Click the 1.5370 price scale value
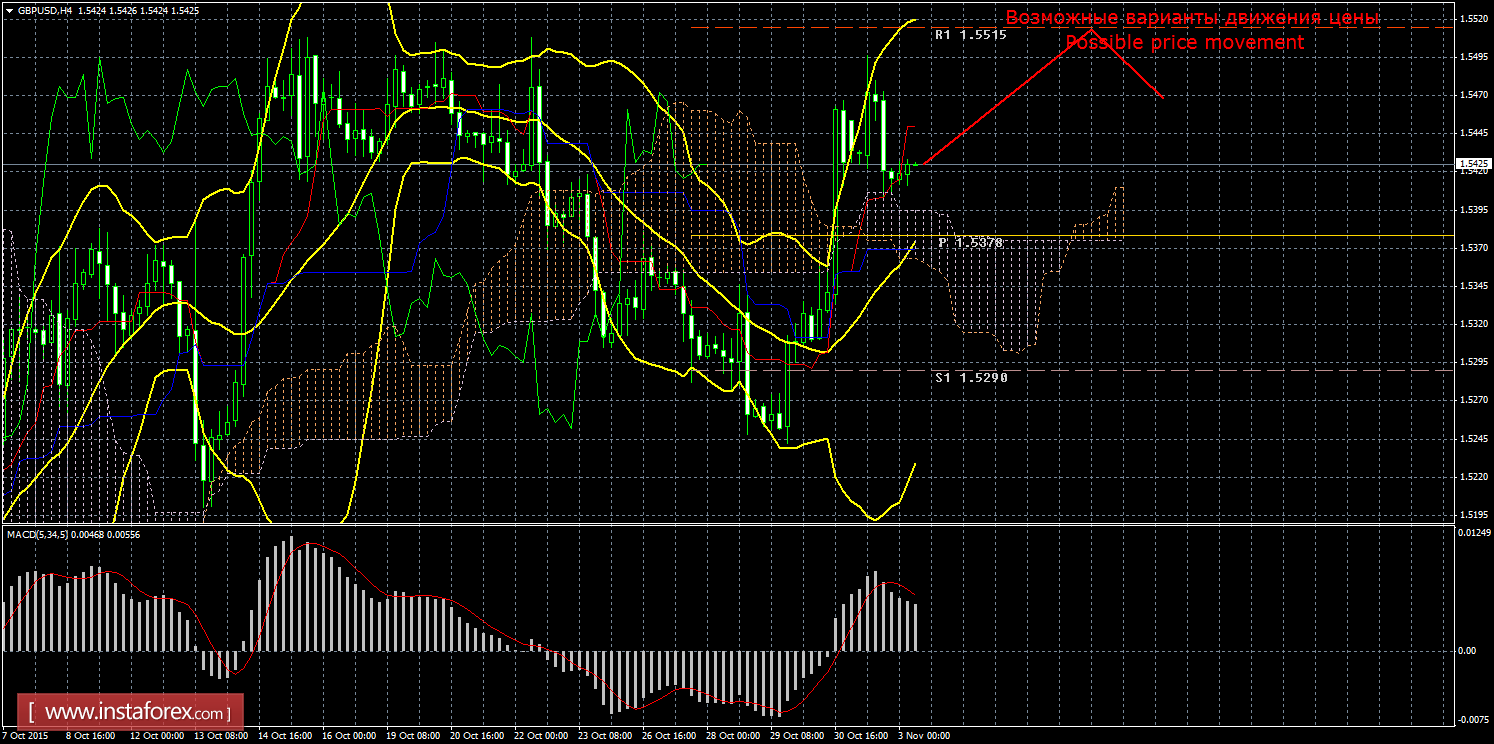 click(1473, 248)
